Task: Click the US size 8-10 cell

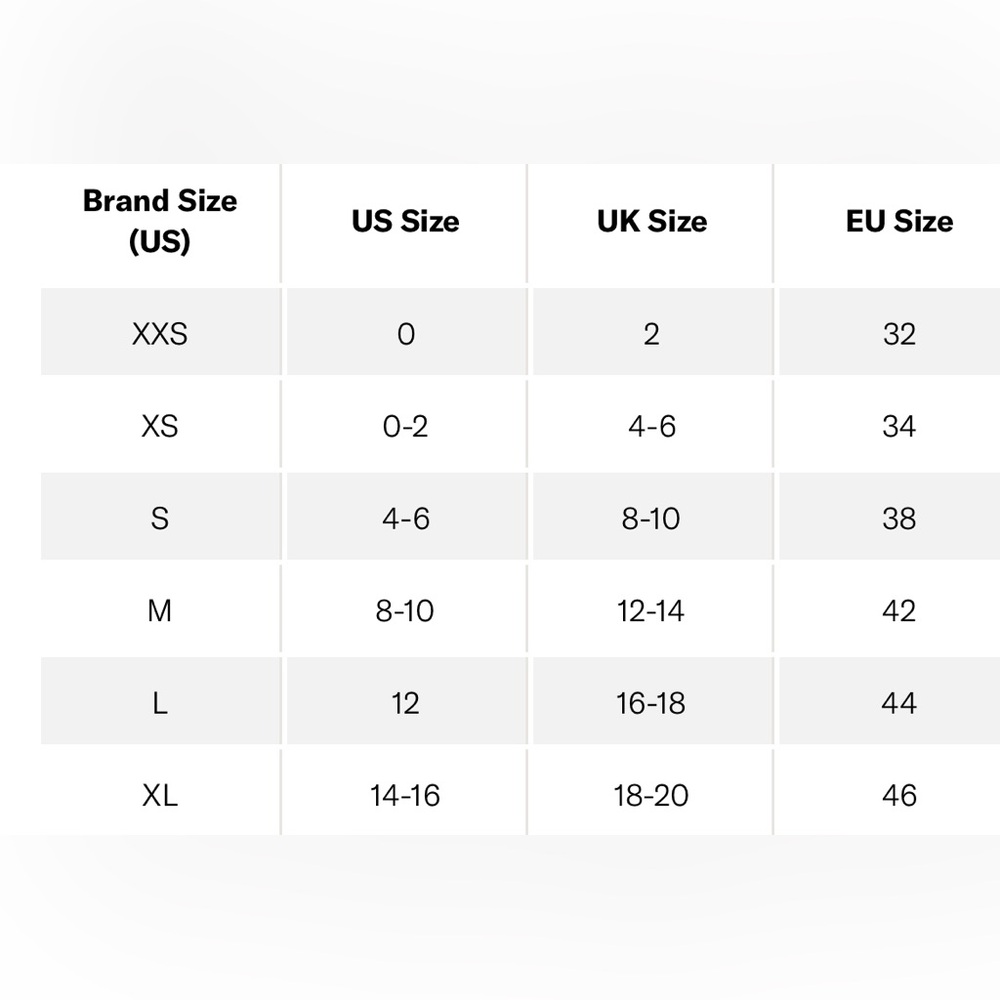Action: pos(406,610)
